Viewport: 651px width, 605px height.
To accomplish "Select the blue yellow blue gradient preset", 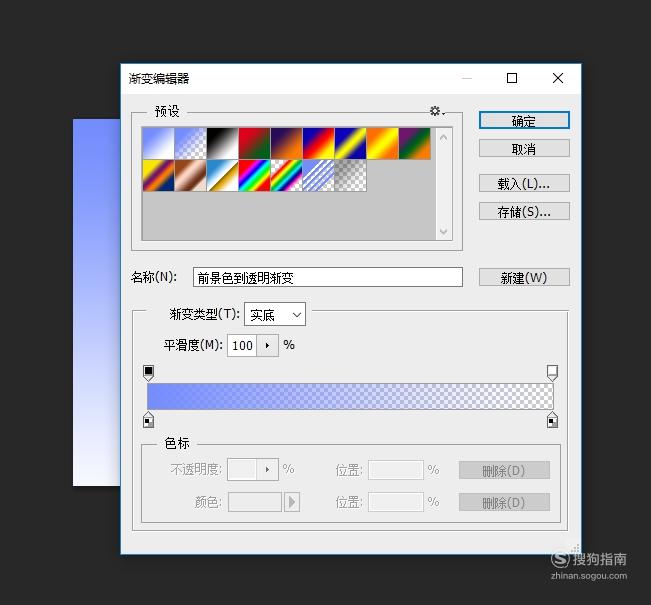I will pyautogui.click(x=351, y=143).
